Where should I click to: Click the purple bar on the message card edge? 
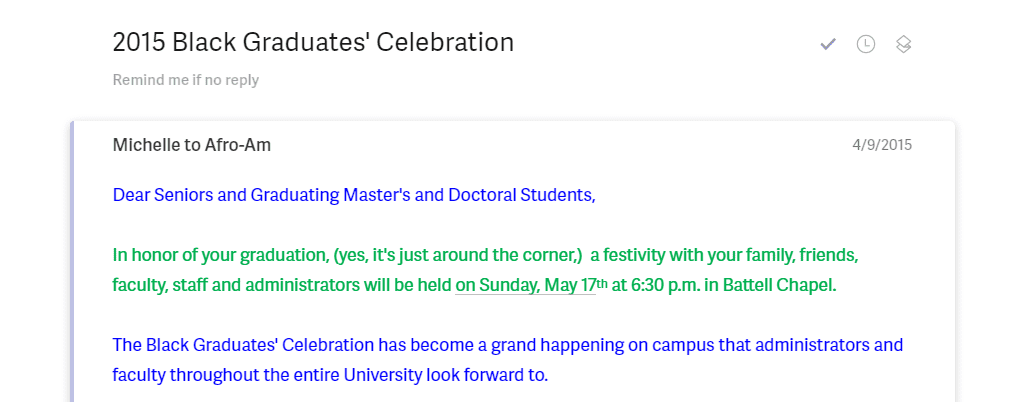[x=73, y=261]
